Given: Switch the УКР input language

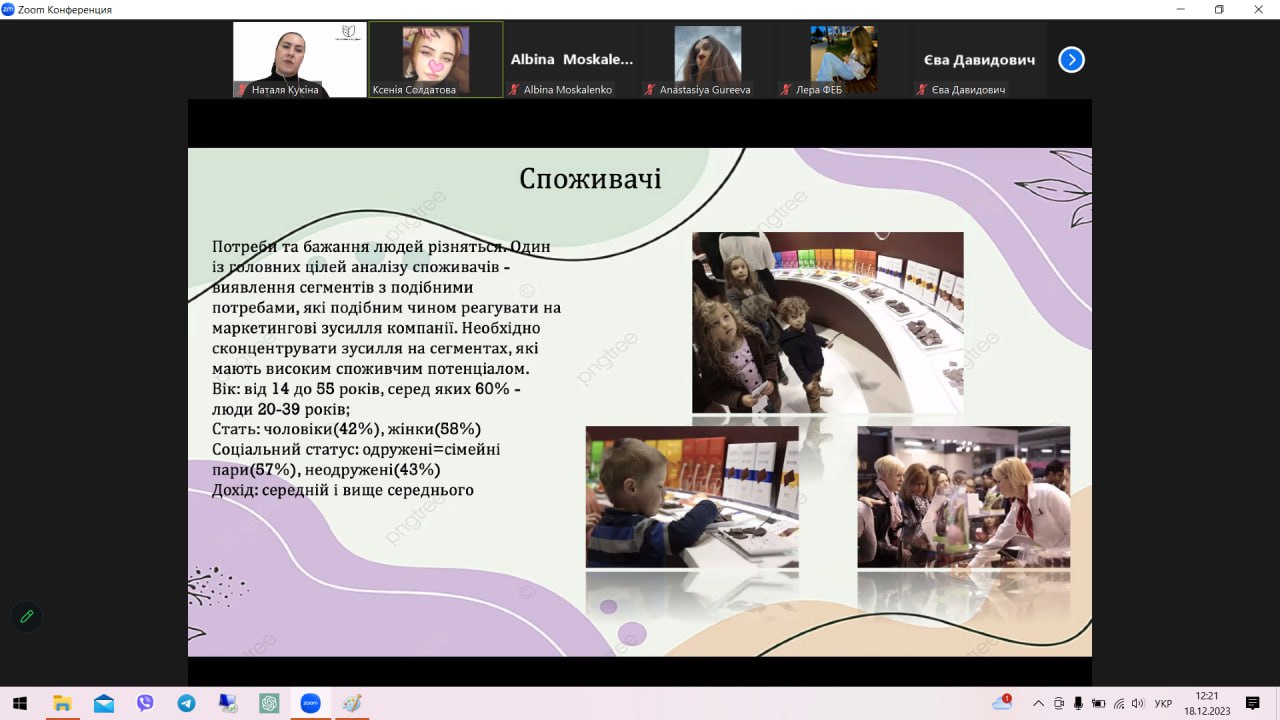Looking at the screenshot, I should 1163,703.
